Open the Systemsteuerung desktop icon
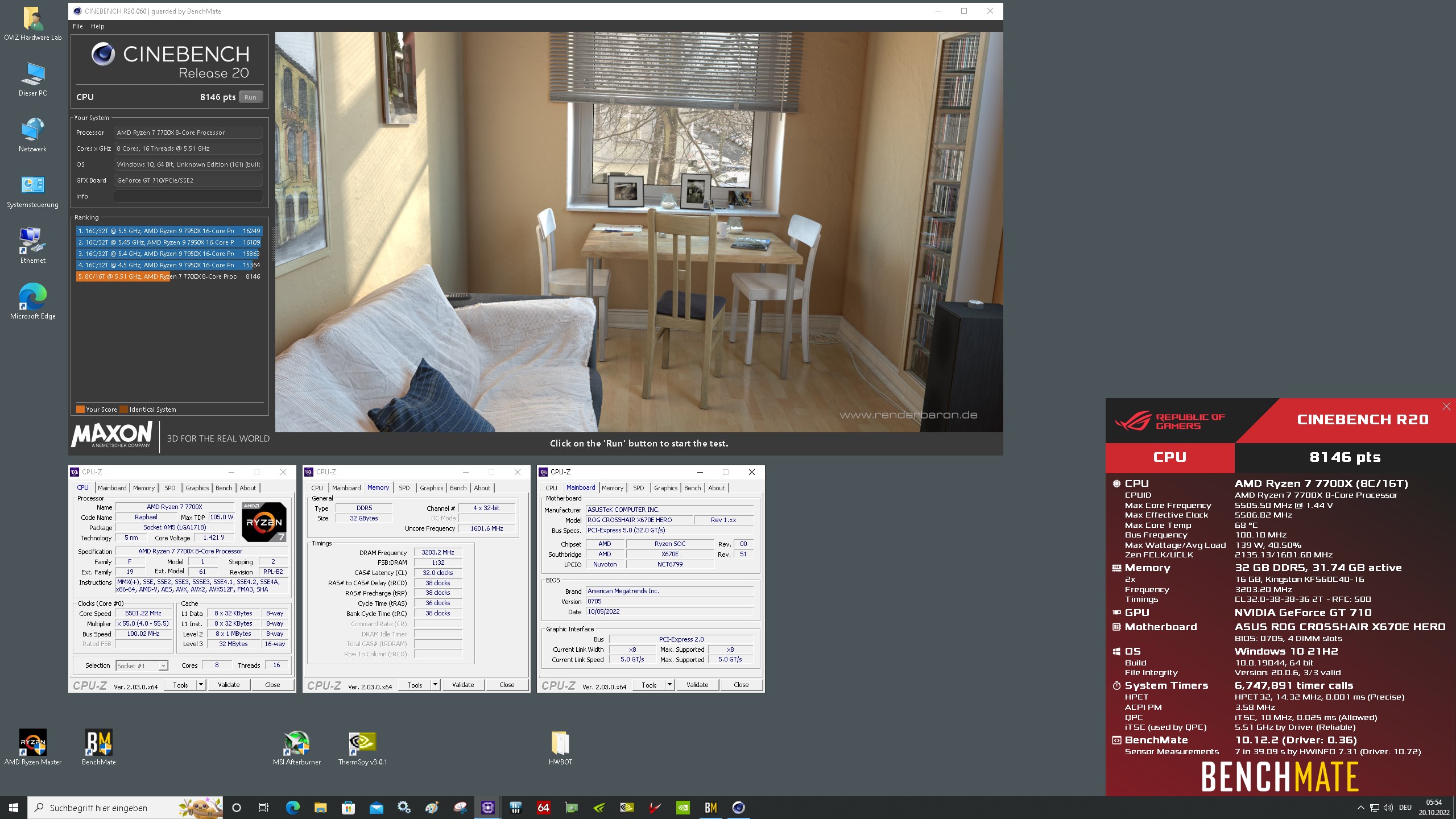The height and width of the screenshot is (819, 1456). [x=32, y=191]
